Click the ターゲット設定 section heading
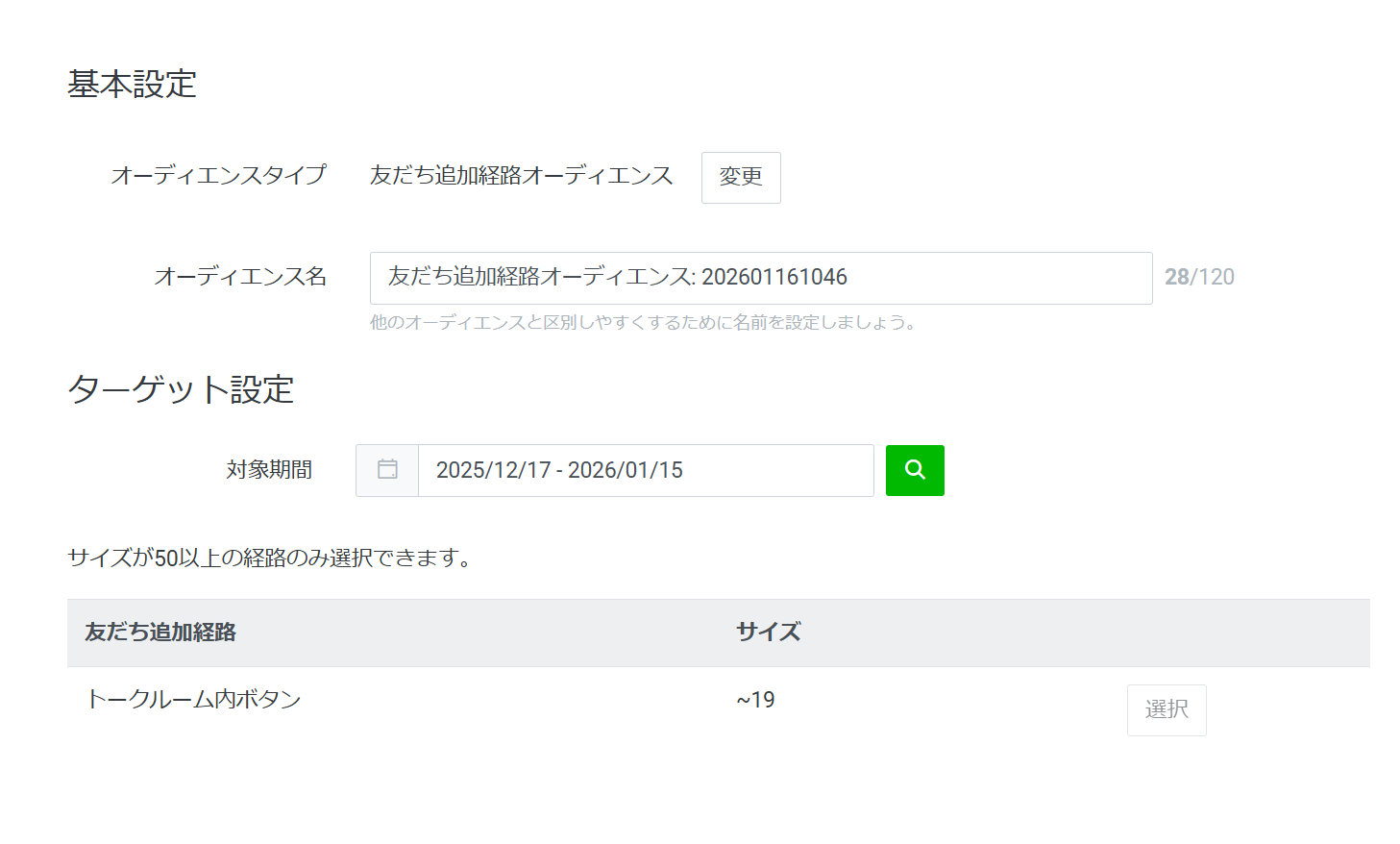 [181, 390]
